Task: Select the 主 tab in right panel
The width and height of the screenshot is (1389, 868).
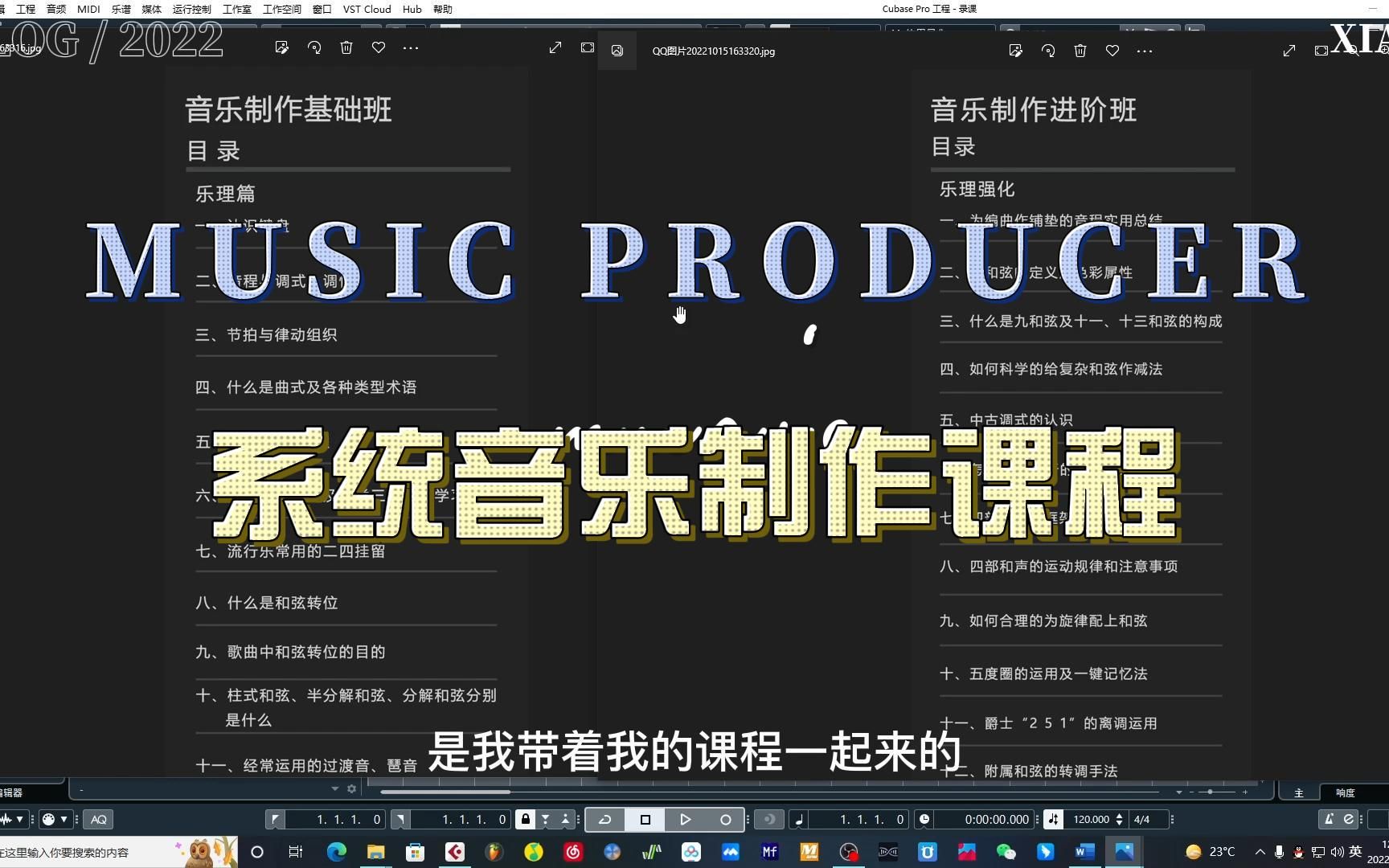Action: (1298, 792)
